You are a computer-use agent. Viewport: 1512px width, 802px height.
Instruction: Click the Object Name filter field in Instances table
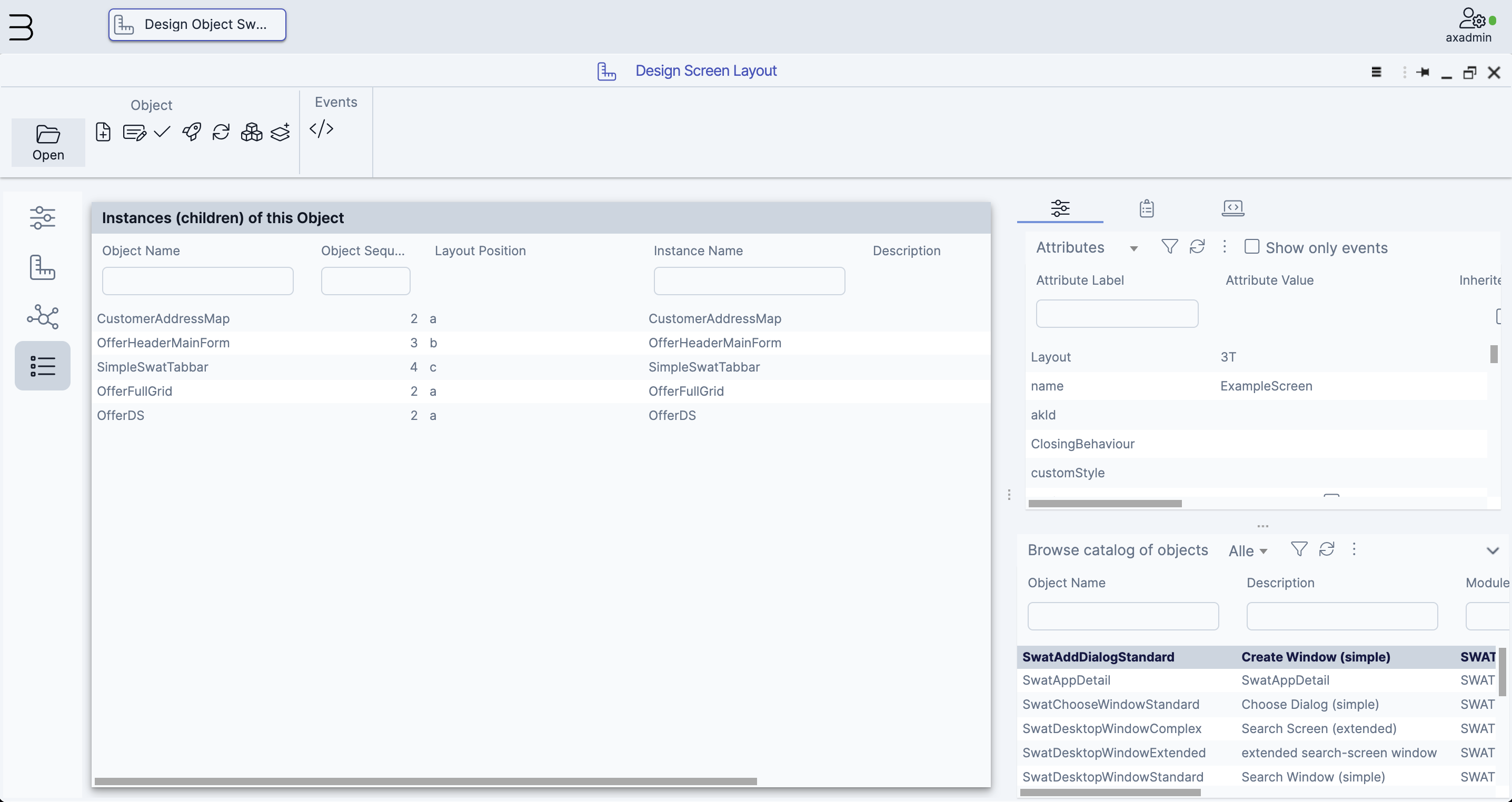198,281
